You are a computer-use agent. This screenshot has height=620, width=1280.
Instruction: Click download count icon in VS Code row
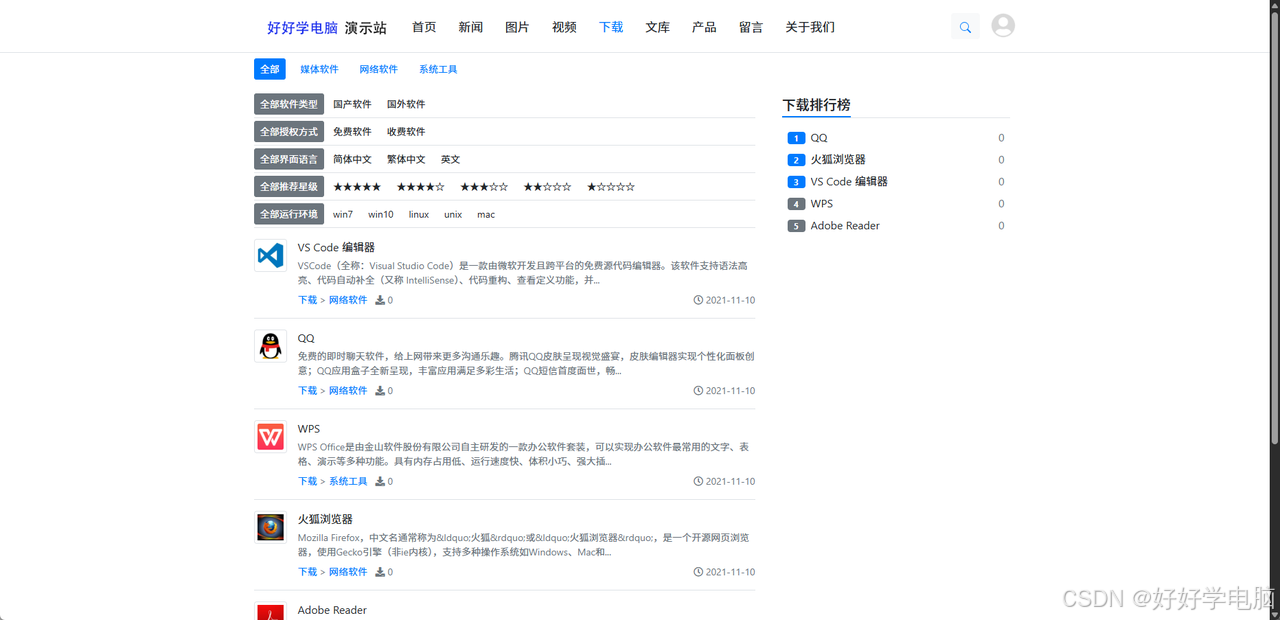click(x=380, y=300)
